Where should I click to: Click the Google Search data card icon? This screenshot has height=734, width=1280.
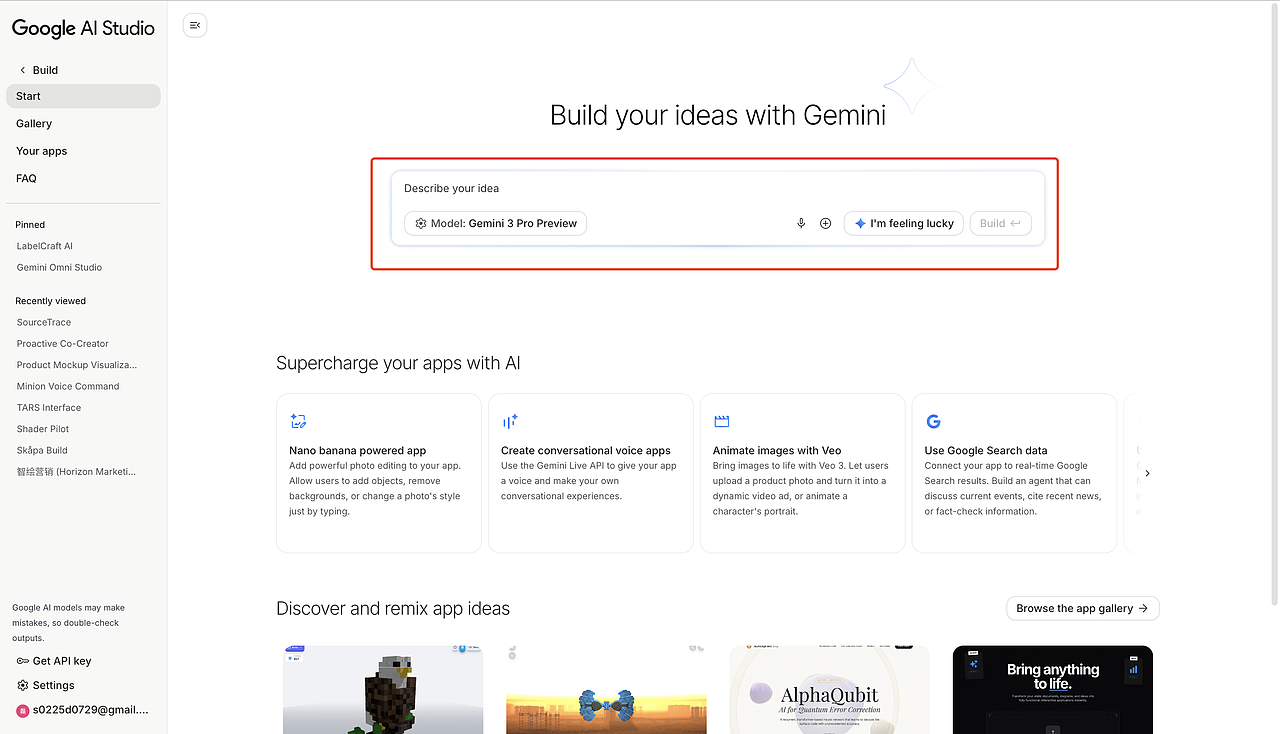[x=934, y=422]
